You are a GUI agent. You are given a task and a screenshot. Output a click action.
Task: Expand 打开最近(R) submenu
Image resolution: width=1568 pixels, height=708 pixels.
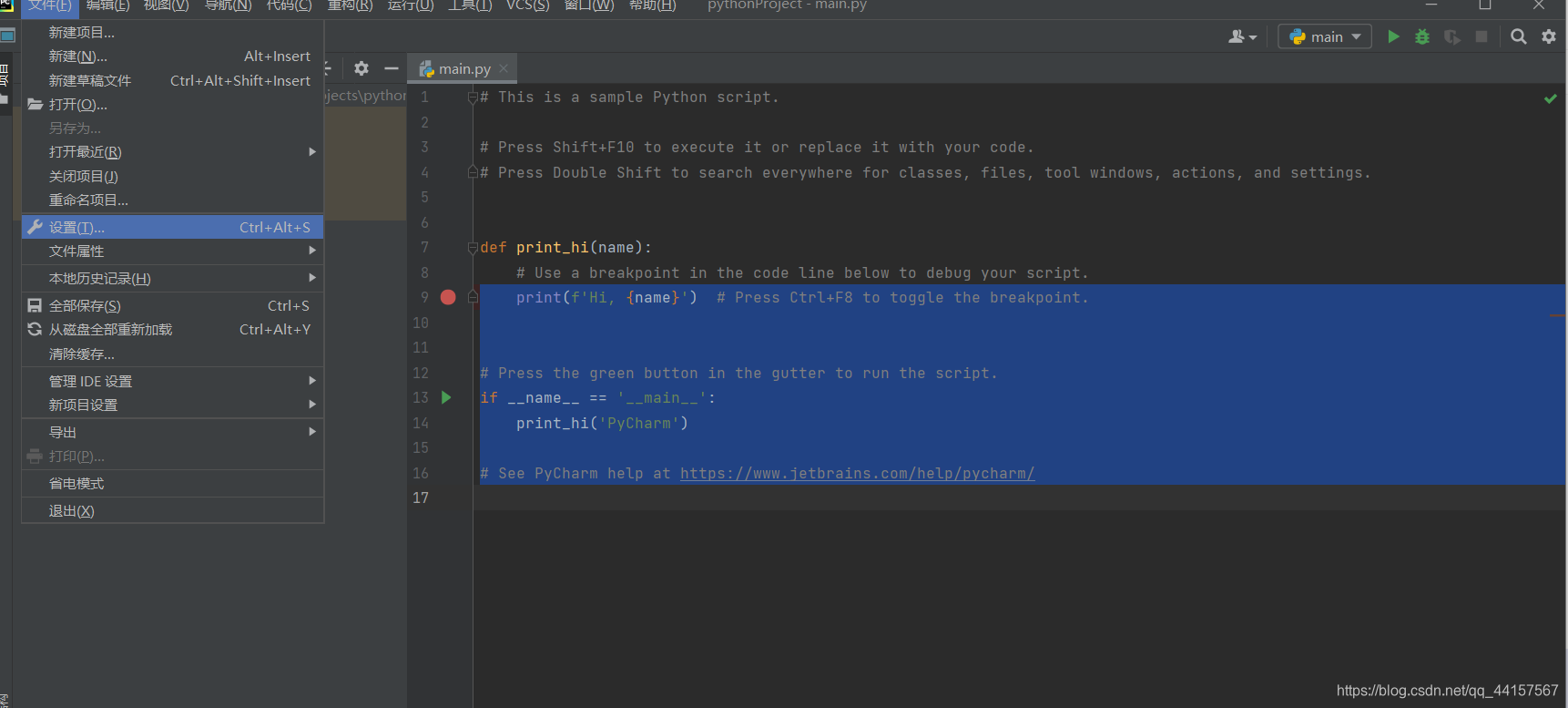point(172,152)
